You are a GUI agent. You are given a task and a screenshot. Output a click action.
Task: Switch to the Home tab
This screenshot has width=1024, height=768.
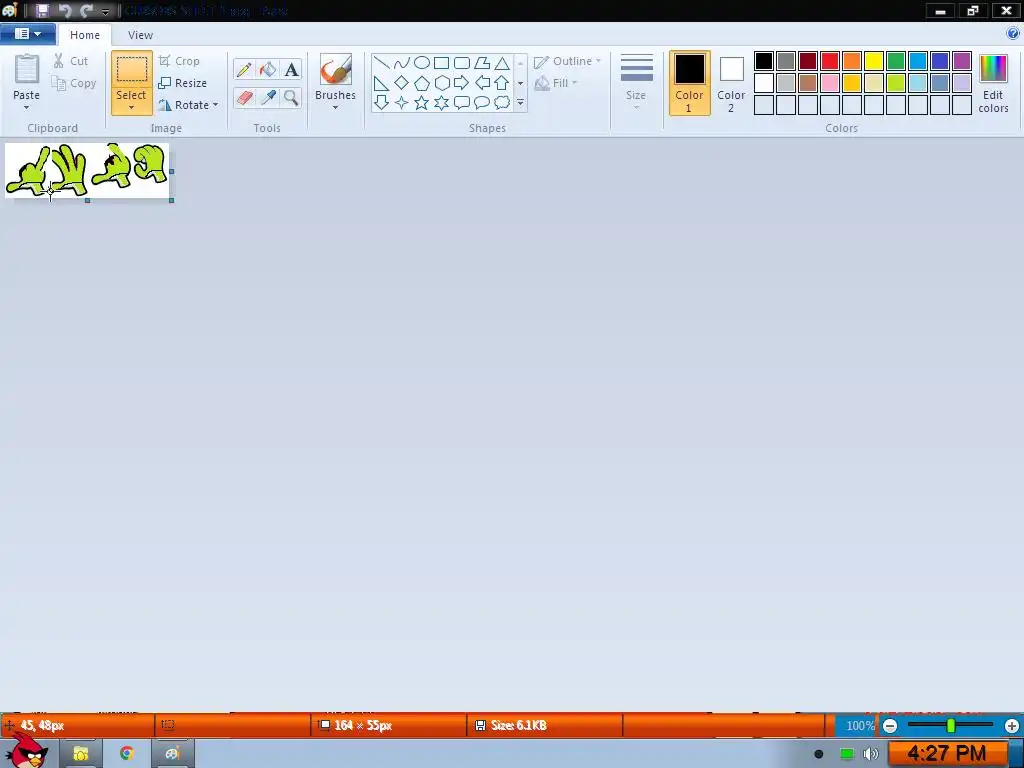(85, 35)
